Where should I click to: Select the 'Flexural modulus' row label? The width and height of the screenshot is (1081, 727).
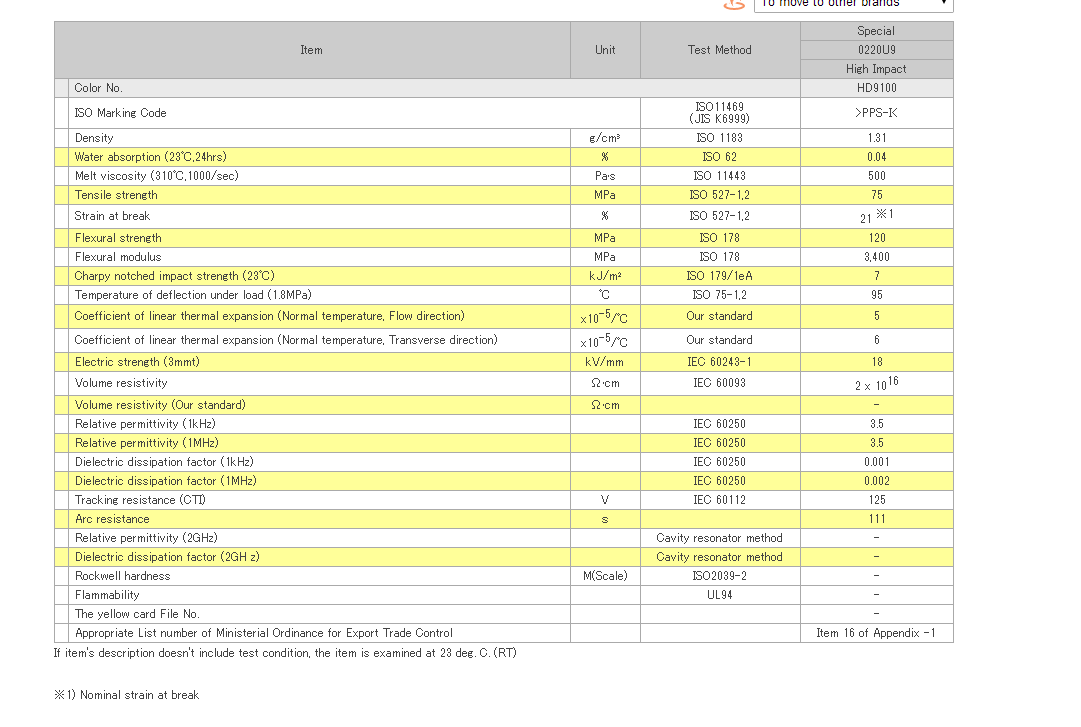tap(118, 257)
